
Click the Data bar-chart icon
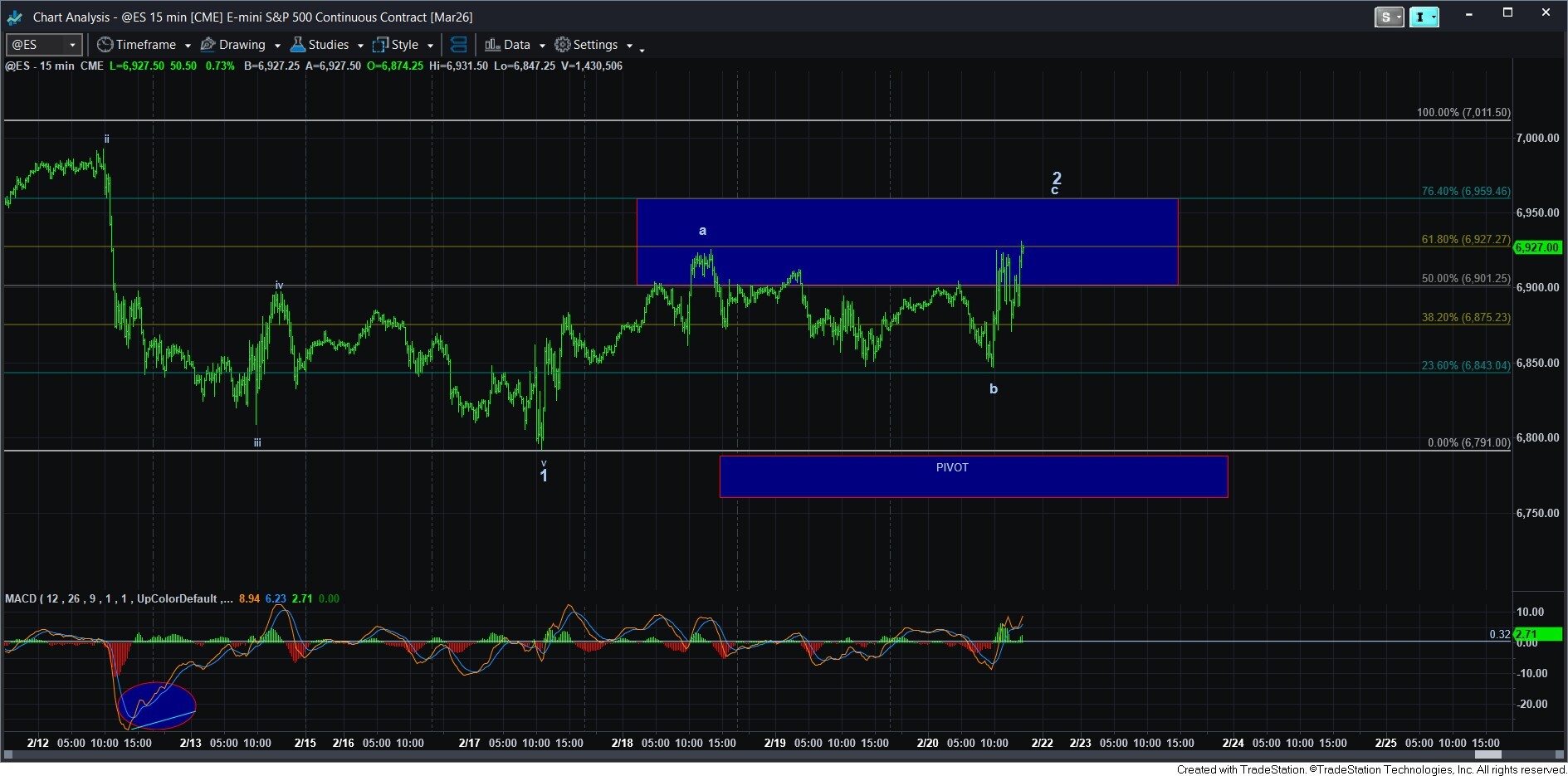coord(492,45)
